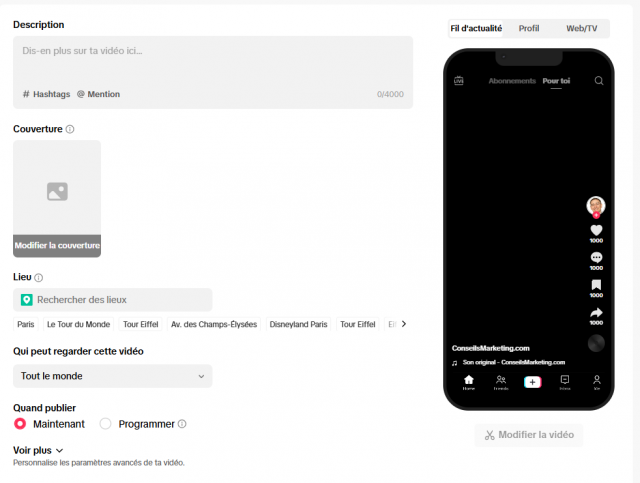This screenshot has width=640, height=483.
Task: Click the cover thumbnail placeholder
Action: [57, 199]
